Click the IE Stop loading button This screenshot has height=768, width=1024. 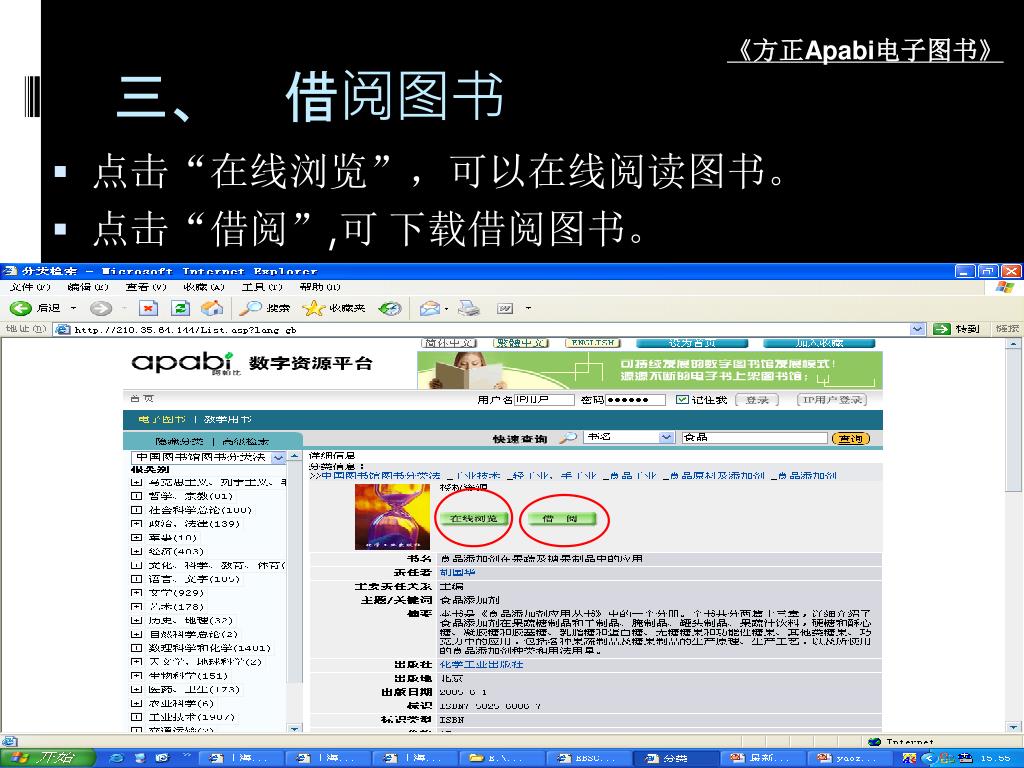(149, 308)
